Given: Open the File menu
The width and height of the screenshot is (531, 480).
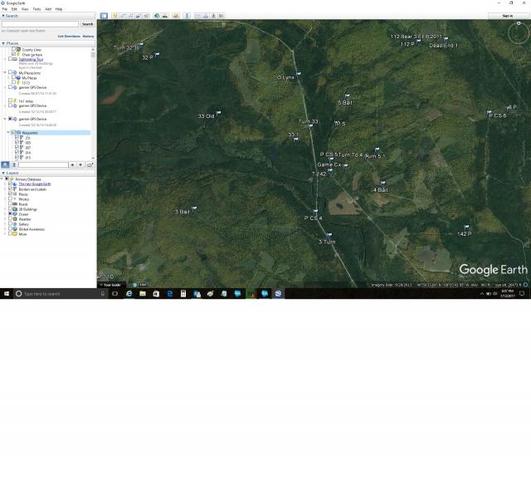Looking at the screenshot, I should tap(4, 9).
